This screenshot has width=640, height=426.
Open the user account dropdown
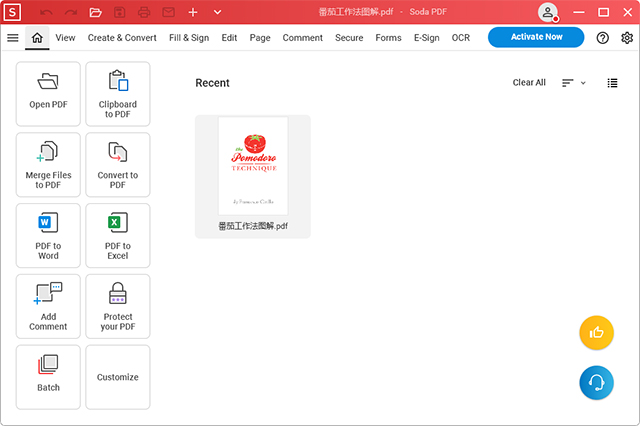pyautogui.click(x=550, y=12)
